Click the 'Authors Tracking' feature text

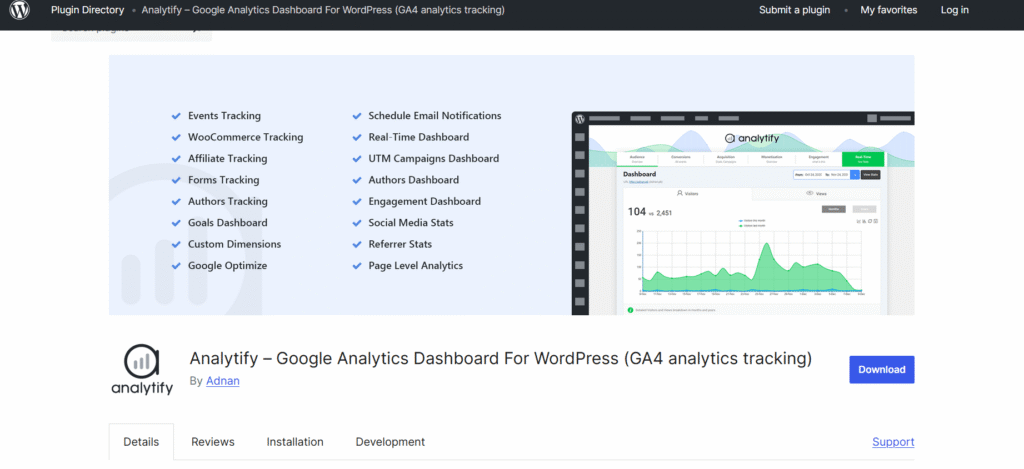pyautogui.click(x=228, y=201)
